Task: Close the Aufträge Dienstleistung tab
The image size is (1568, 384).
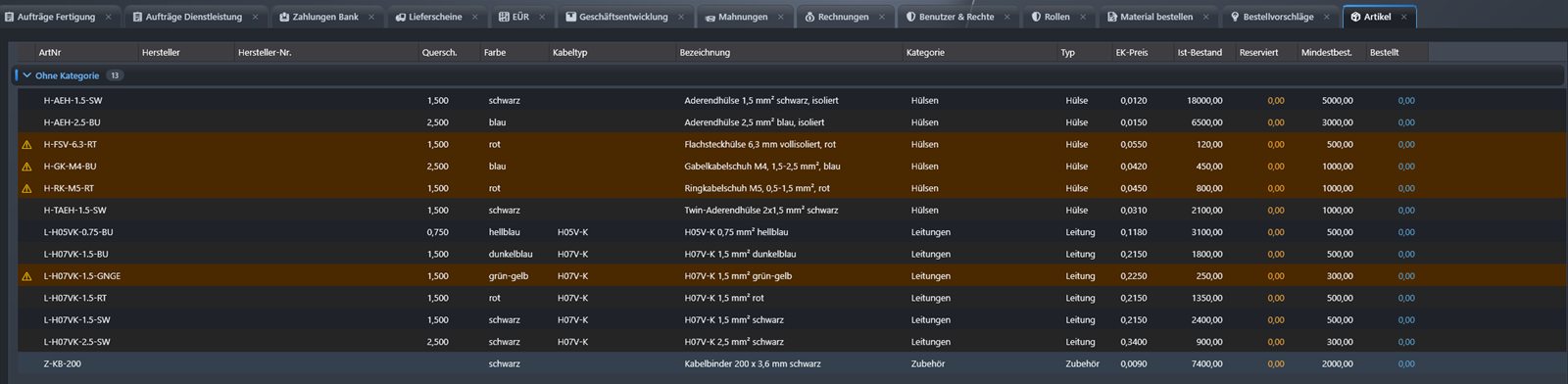Action: [255, 17]
